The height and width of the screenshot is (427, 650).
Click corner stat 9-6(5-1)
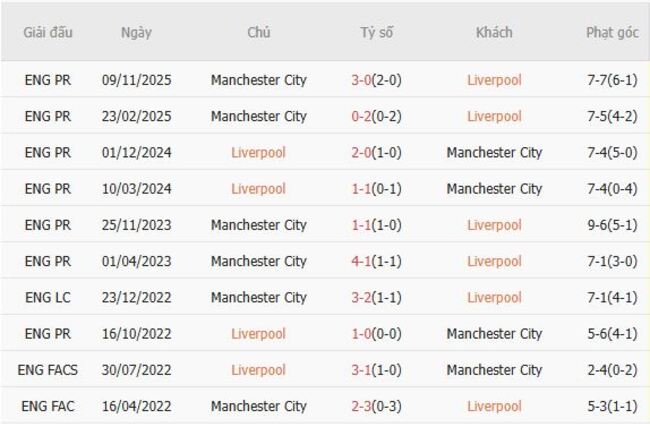click(x=612, y=225)
